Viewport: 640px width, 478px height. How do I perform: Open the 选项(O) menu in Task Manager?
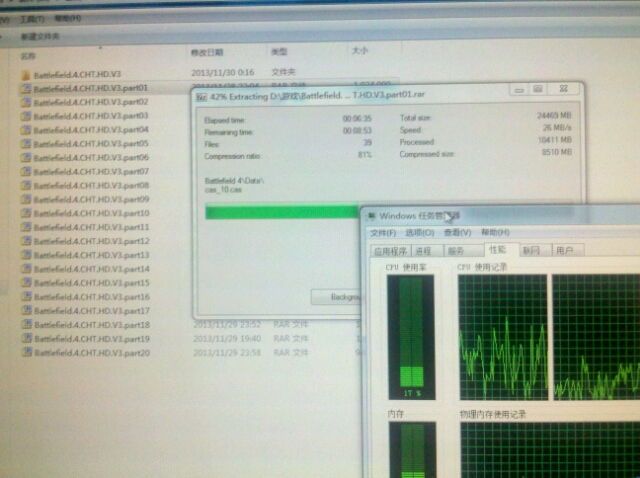[x=420, y=233]
